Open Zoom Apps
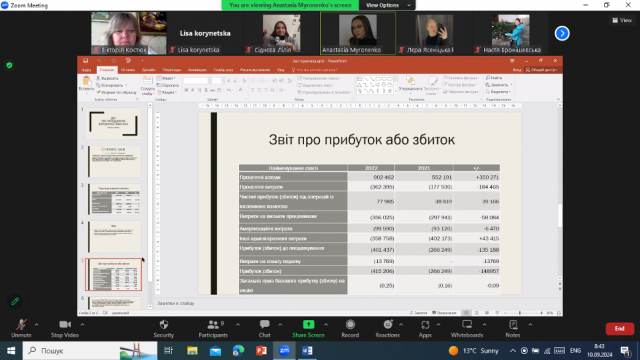640x360 pixels. [425, 329]
